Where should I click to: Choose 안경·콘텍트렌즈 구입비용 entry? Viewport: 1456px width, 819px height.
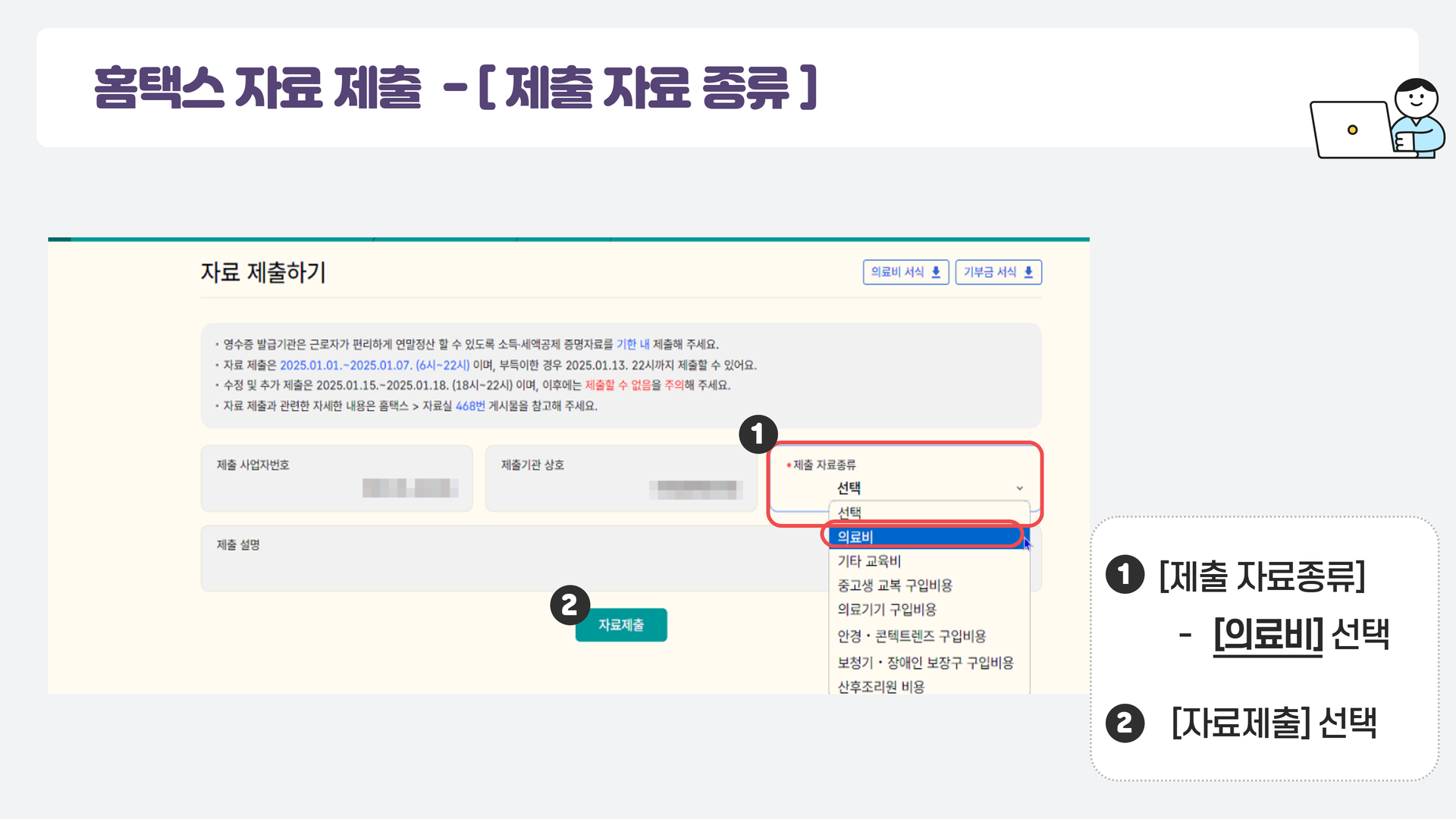912,636
